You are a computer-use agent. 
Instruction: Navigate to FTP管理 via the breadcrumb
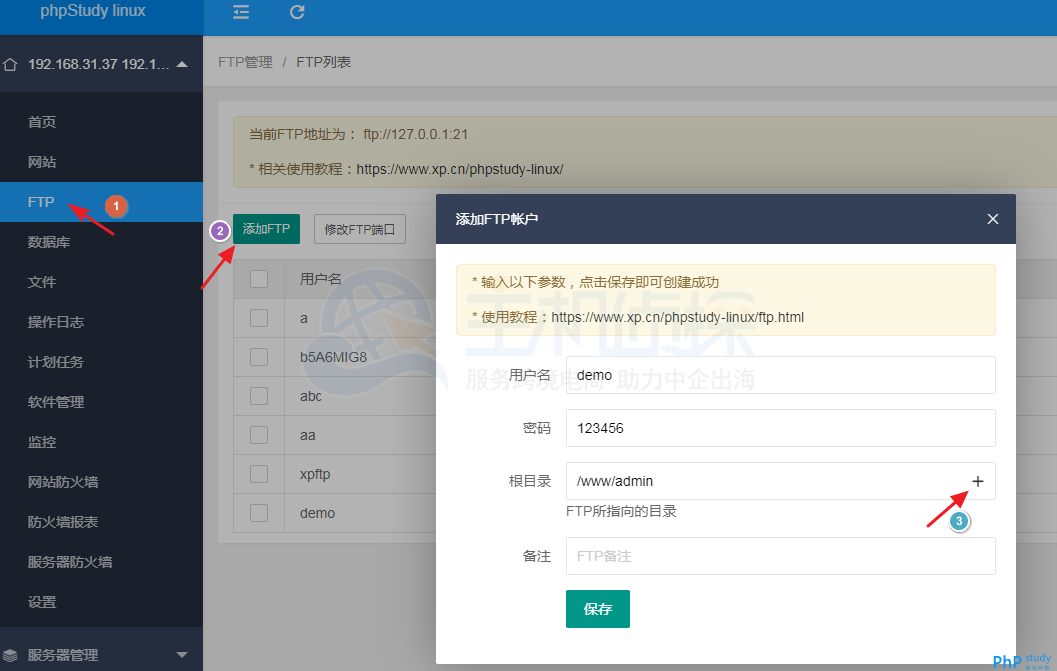point(244,61)
